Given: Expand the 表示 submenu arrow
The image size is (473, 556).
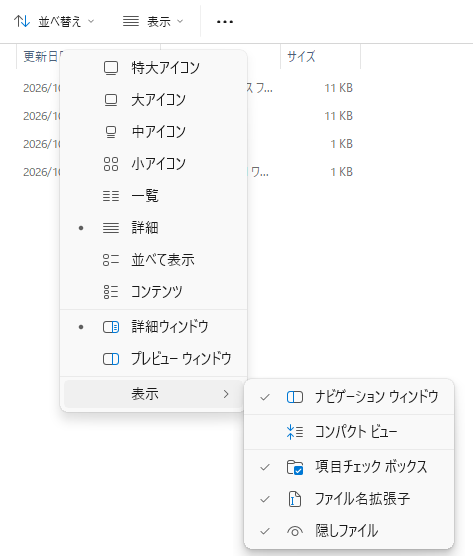Looking at the screenshot, I should [226, 394].
